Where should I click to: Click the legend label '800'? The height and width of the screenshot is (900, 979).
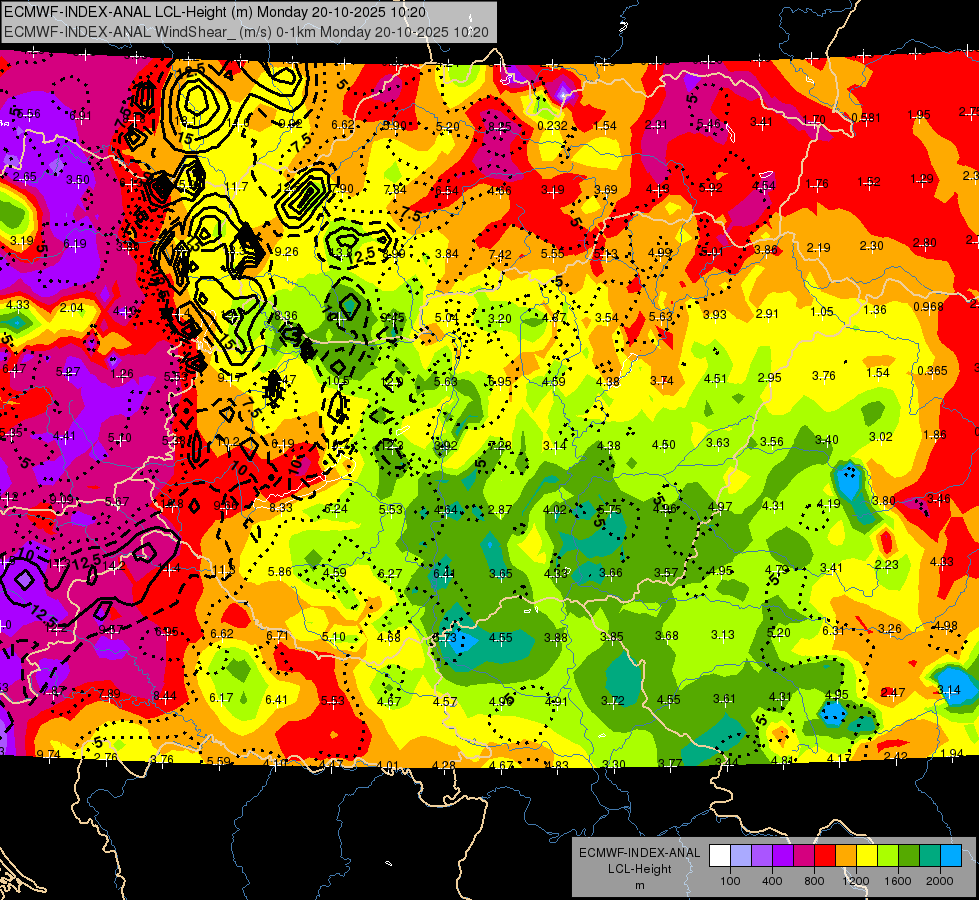point(814,881)
